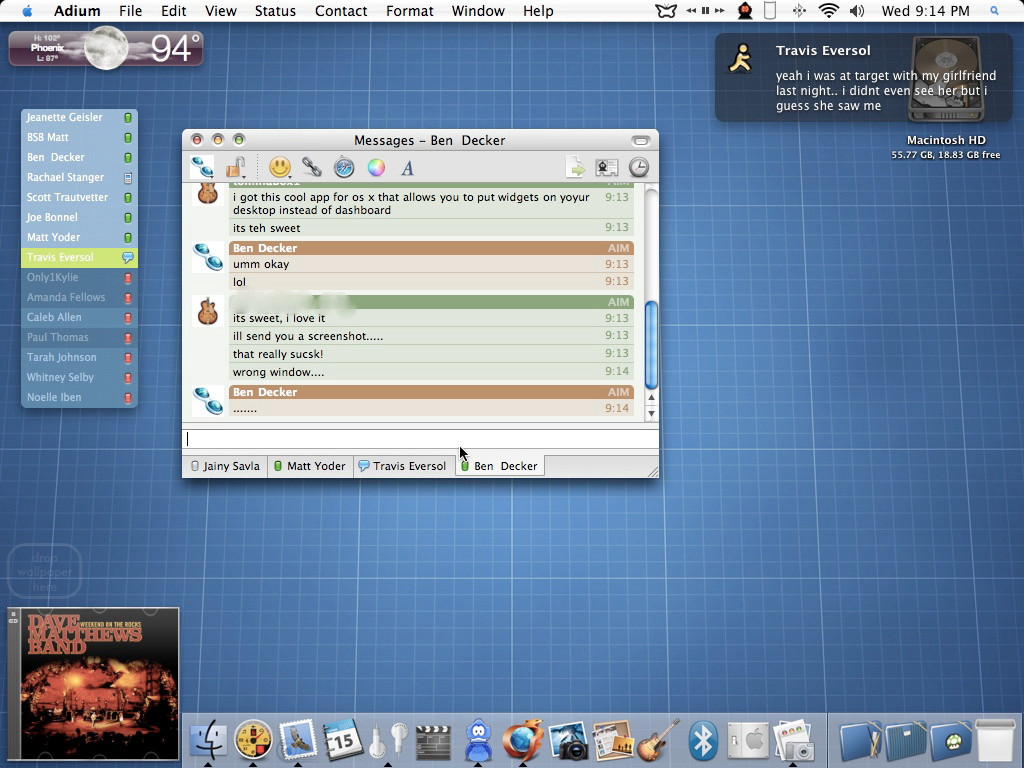Open the Format menu
This screenshot has height=768, width=1024.
point(409,11)
